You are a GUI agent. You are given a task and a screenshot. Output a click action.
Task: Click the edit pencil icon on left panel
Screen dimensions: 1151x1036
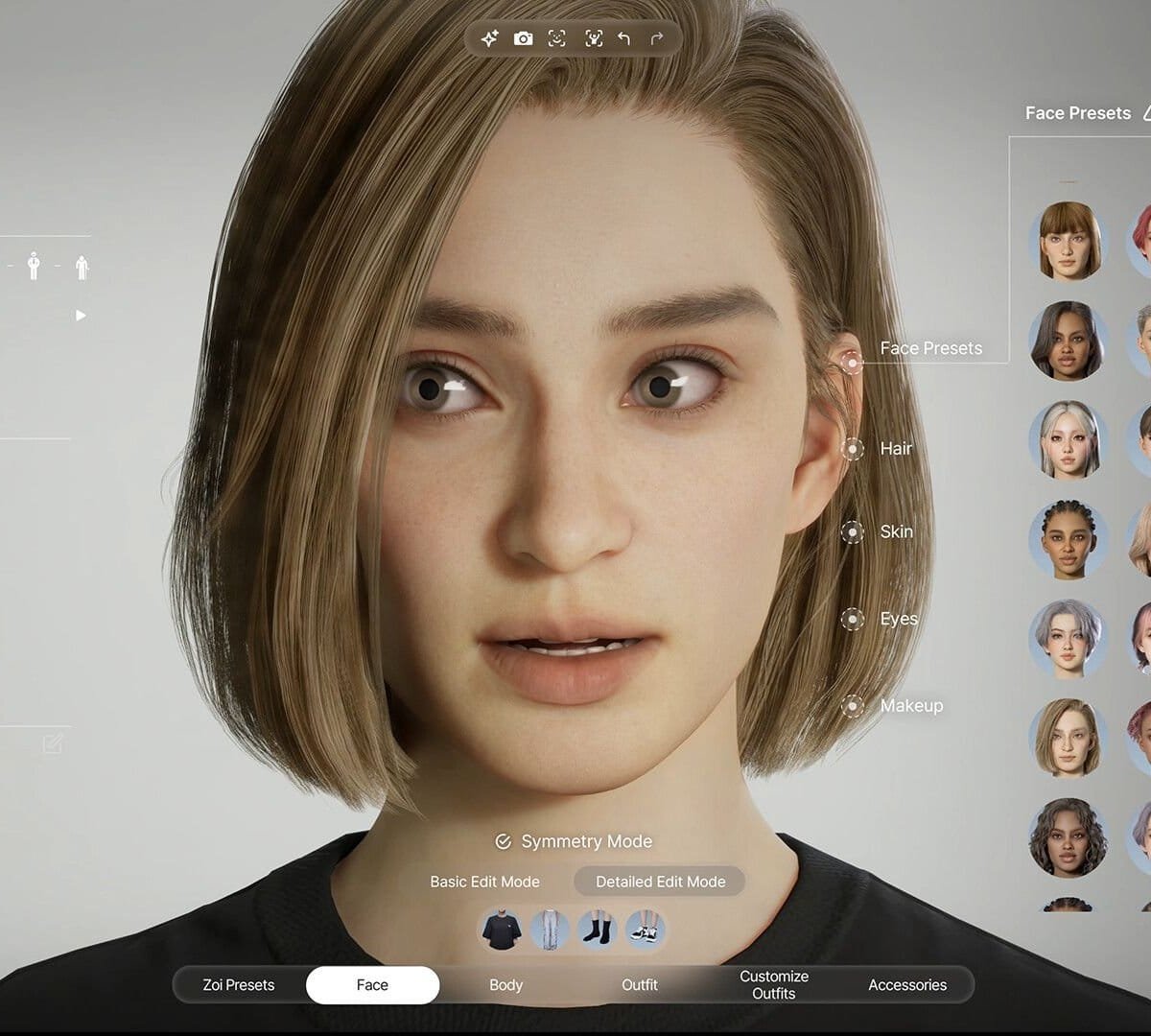pyautogui.click(x=53, y=743)
